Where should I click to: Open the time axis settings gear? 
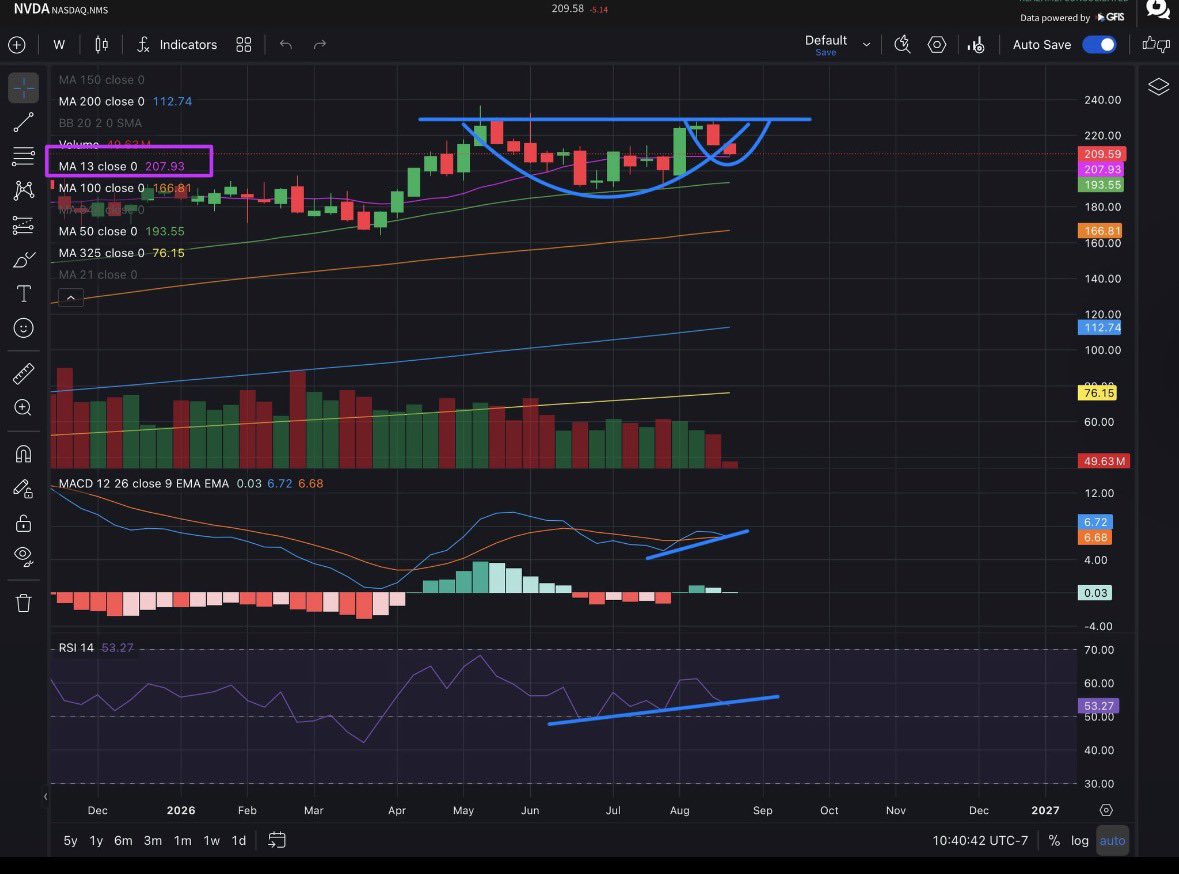(x=1106, y=810)
